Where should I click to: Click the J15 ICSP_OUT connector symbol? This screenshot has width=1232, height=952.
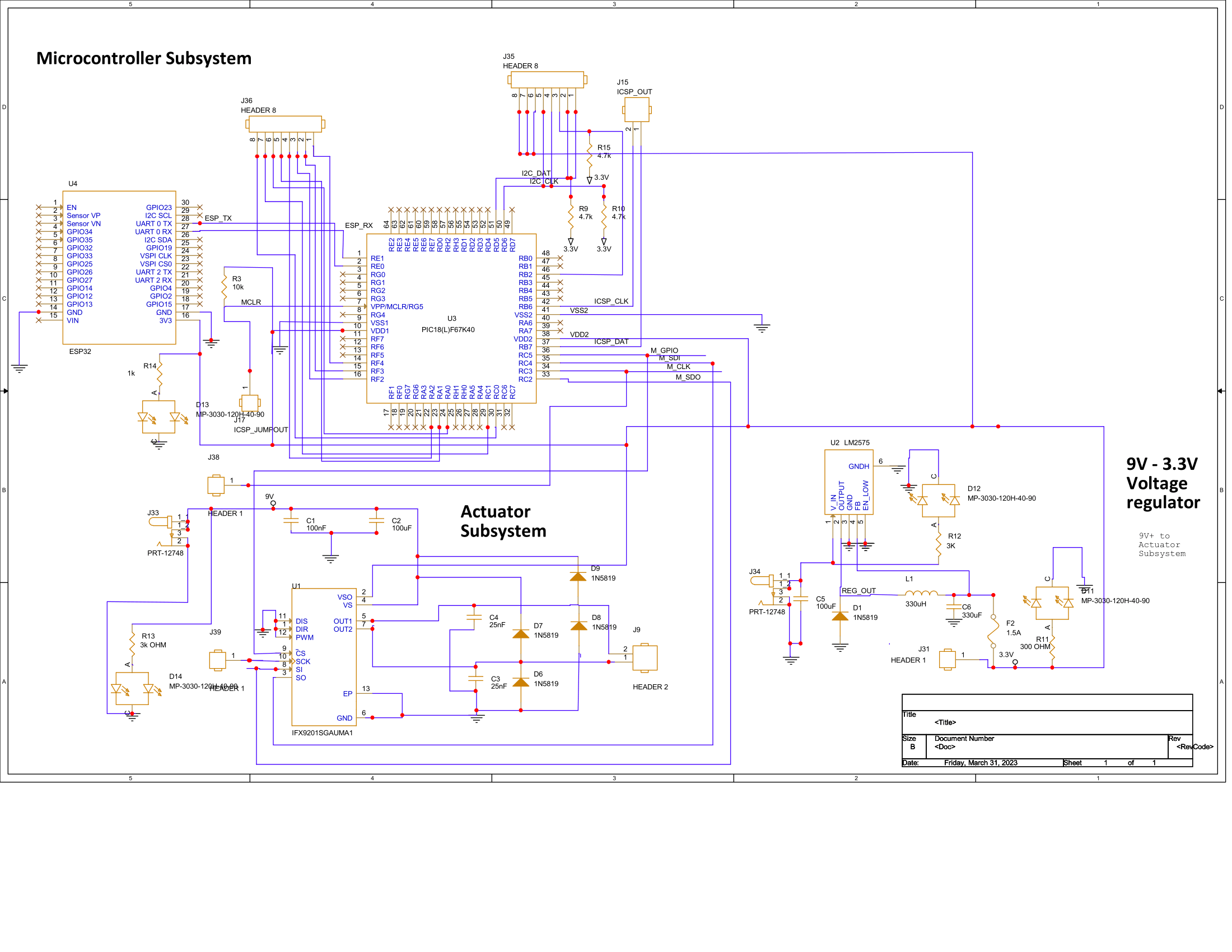[637, 110]
